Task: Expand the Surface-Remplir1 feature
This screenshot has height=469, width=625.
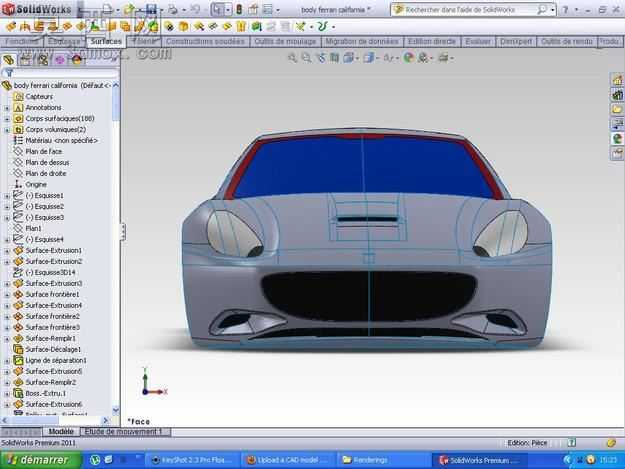Action: (x=7, y=339)
